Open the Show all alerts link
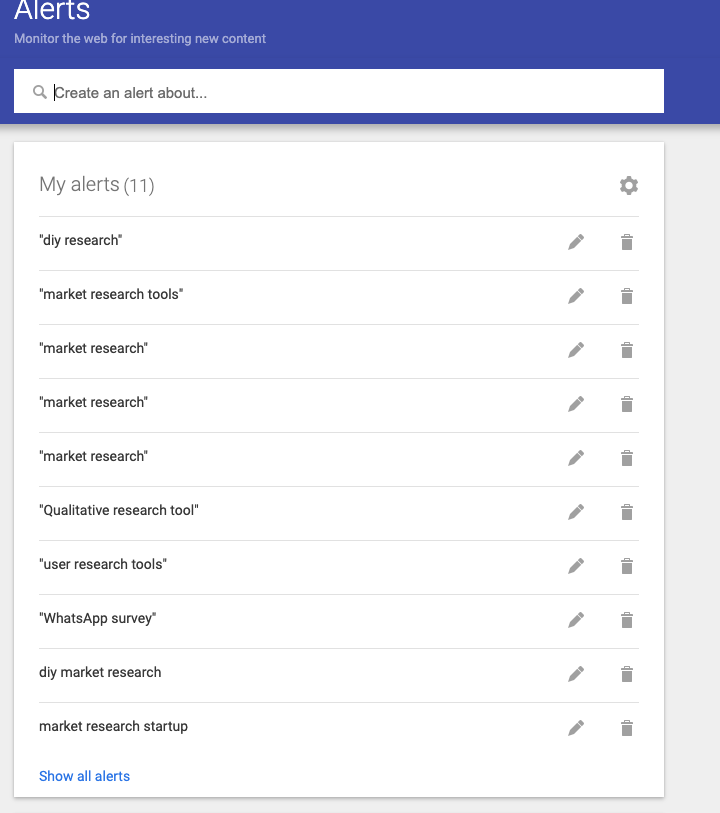The image size is (720, 813). click(x=84, y=776)
